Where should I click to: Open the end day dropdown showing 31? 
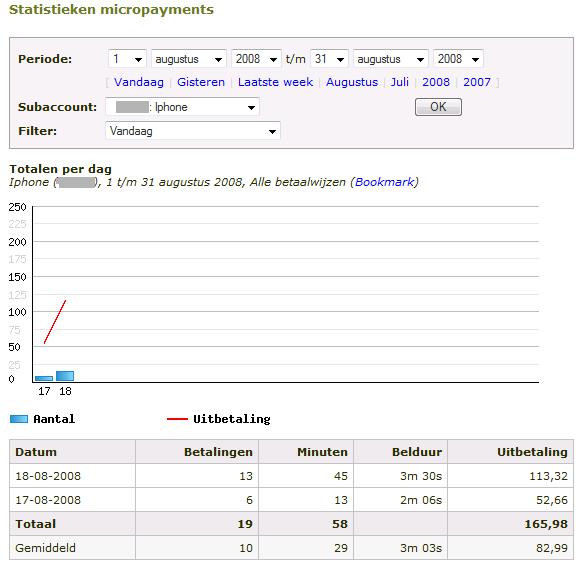[x=329, y=59]
